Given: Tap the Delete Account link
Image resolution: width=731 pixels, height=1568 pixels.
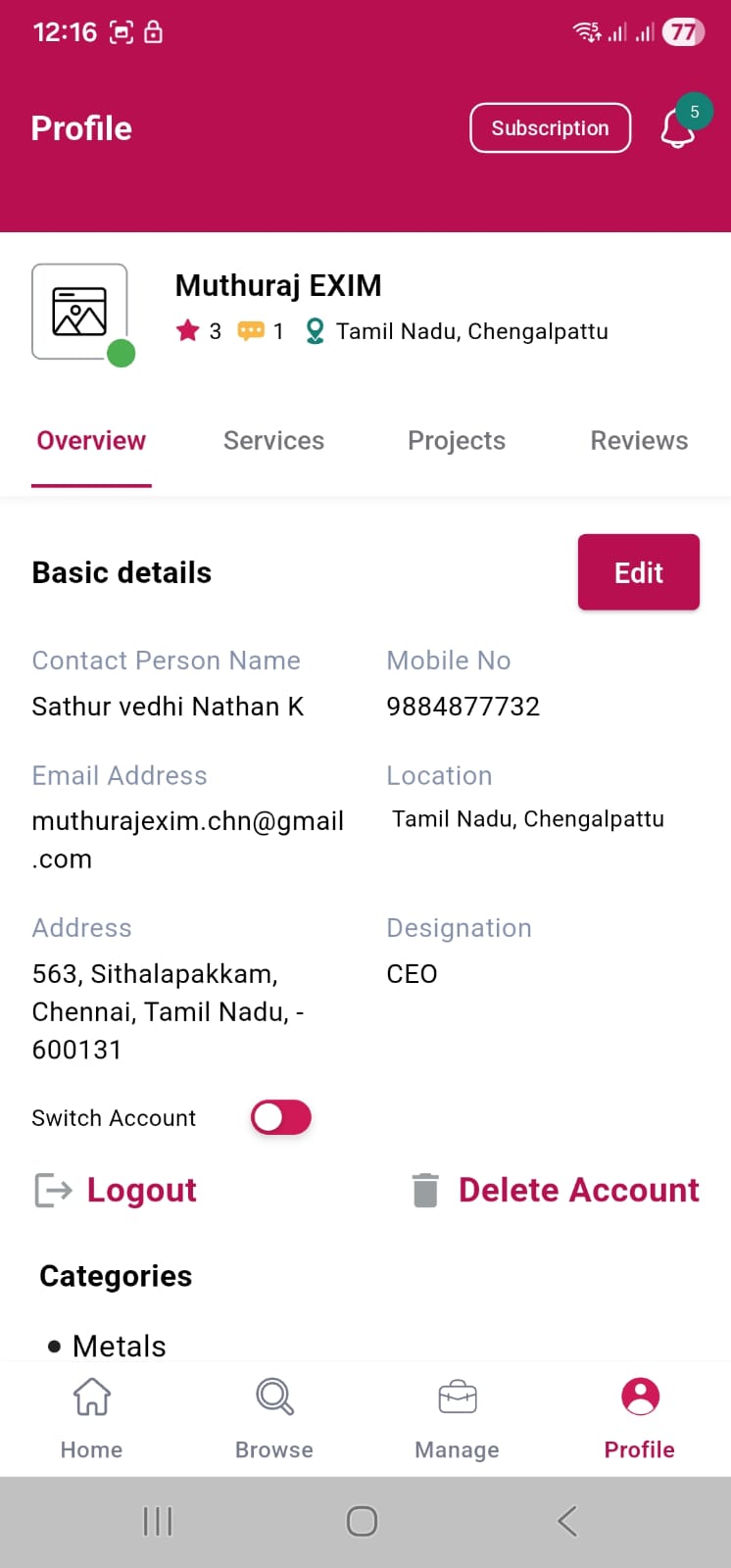Looking at the screenshot, I should [x=578, y=1190].
